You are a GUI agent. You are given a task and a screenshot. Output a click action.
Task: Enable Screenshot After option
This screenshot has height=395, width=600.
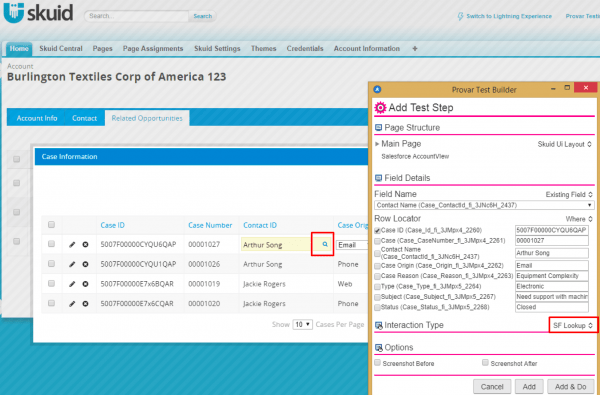[486, 362]
